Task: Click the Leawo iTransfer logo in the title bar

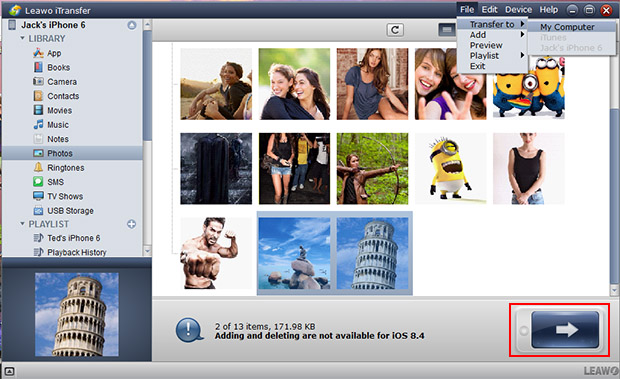Action: click(x=15, y=10)
